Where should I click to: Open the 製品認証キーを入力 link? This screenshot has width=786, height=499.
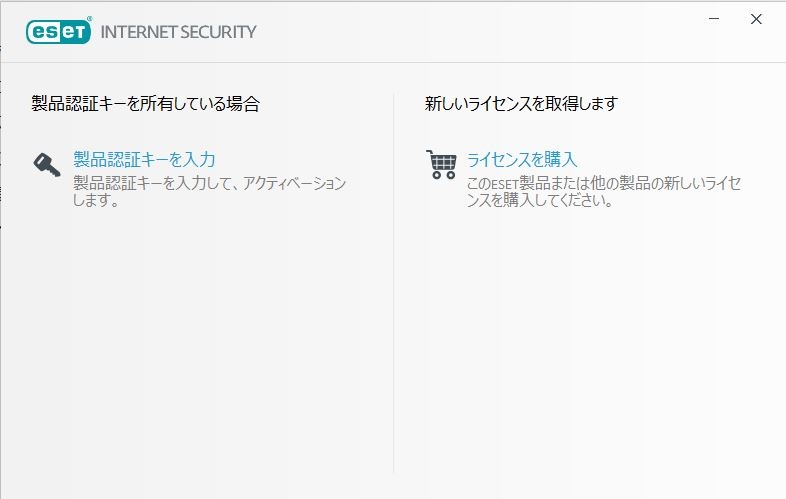point(144,159)
